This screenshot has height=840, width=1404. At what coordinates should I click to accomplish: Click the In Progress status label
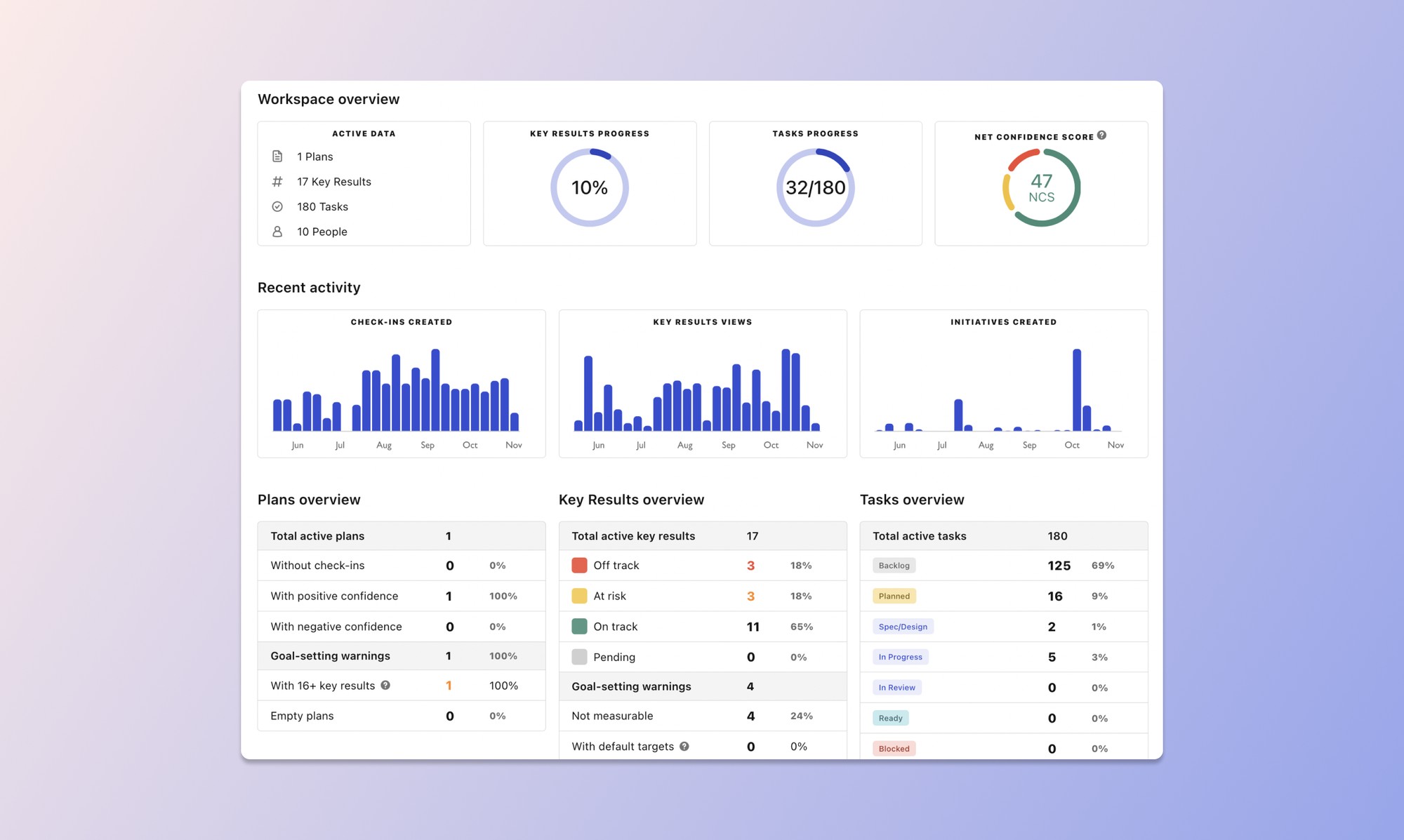click(901, 657)
